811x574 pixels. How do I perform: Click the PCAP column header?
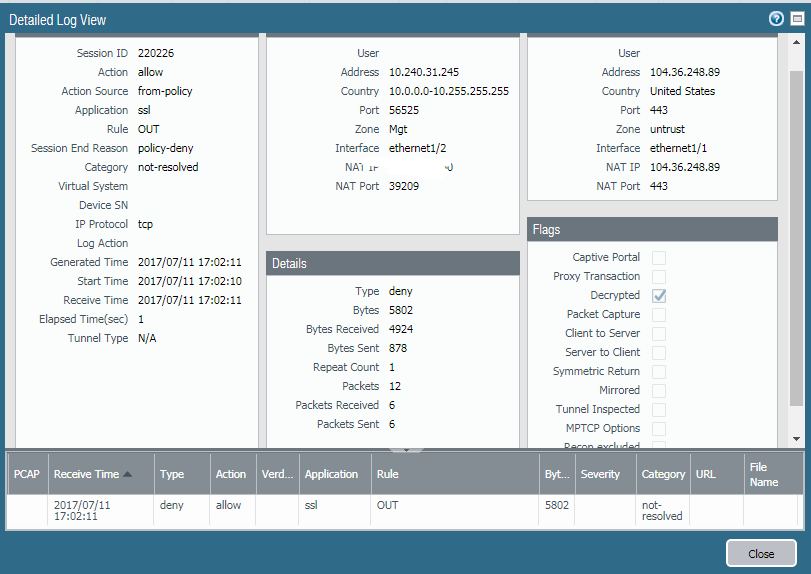click(x=27, y=474)
